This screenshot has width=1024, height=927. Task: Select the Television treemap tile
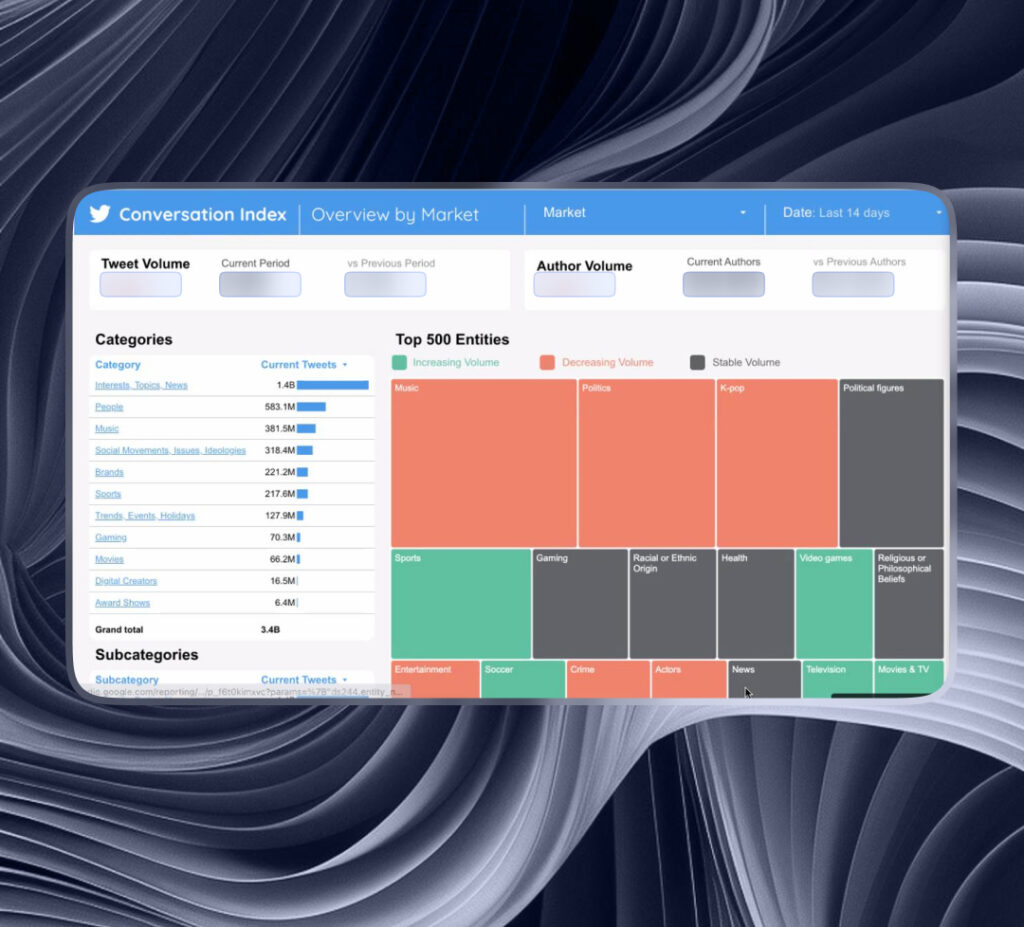(x=837, y=679)
